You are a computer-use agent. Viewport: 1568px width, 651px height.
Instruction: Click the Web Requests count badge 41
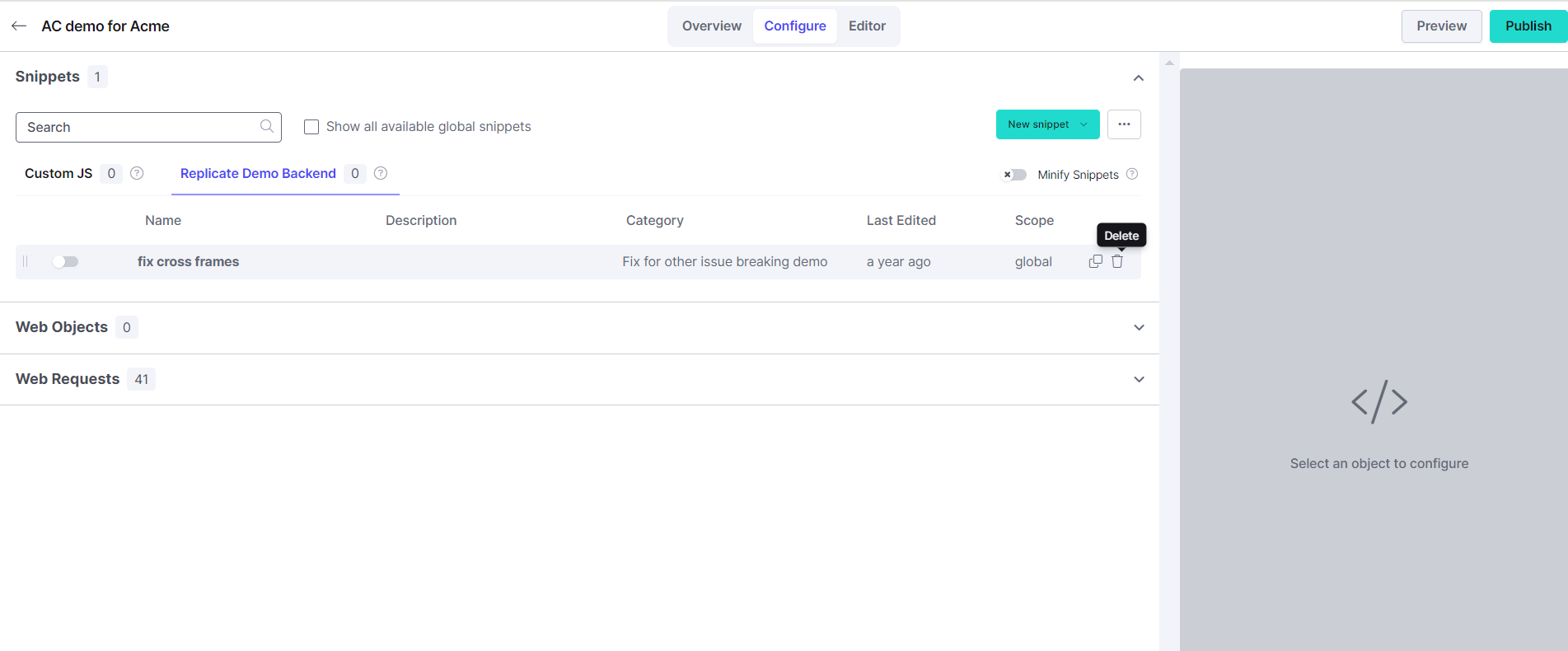coord(142,379)
